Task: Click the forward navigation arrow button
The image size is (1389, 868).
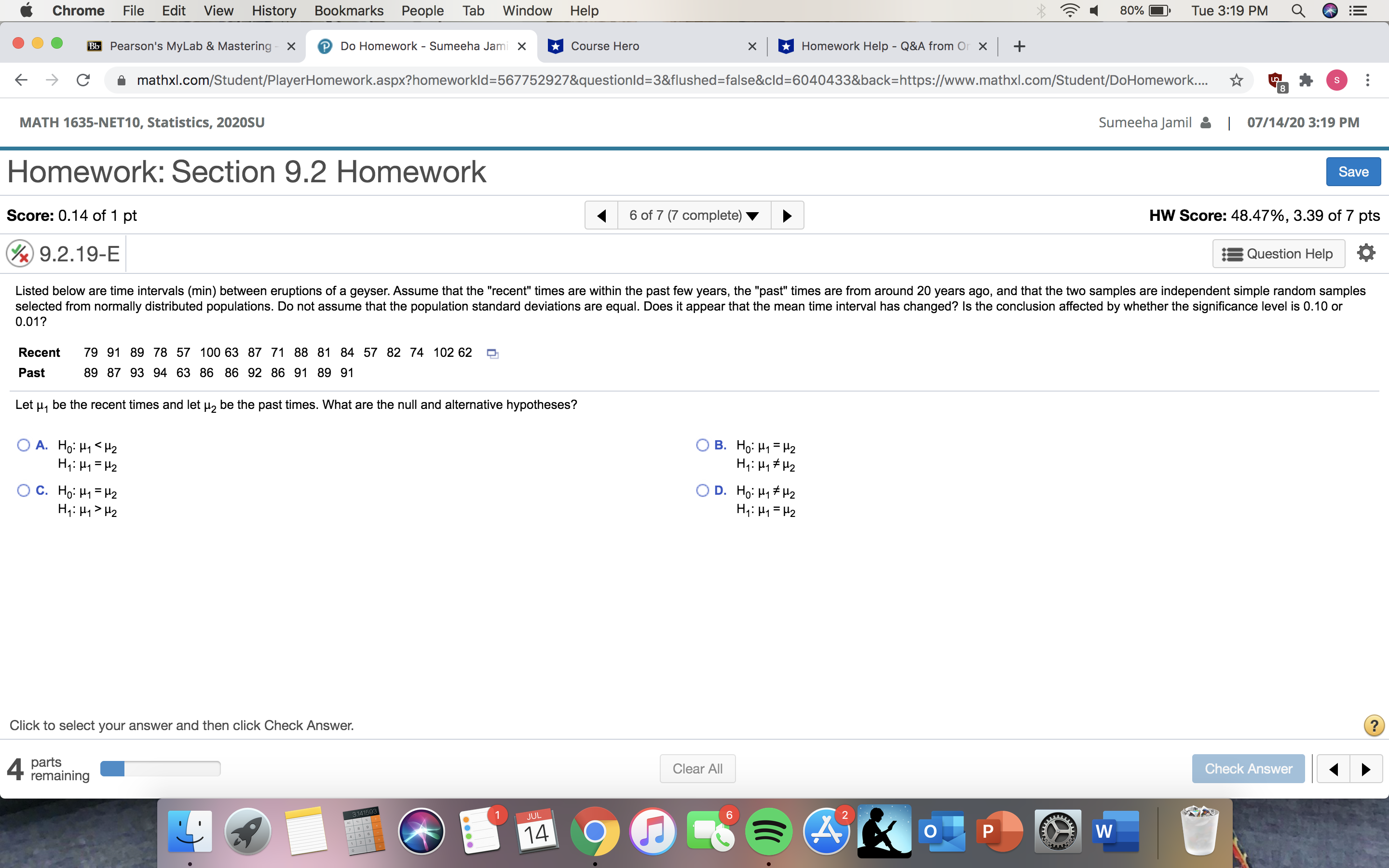Action: (788, 213)
